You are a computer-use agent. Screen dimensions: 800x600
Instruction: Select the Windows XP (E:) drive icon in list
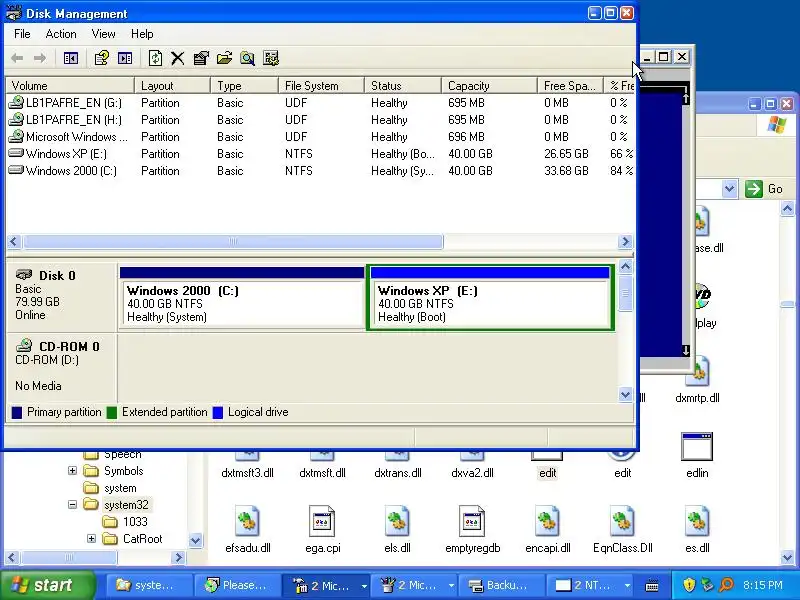click(x=16, y=153)
